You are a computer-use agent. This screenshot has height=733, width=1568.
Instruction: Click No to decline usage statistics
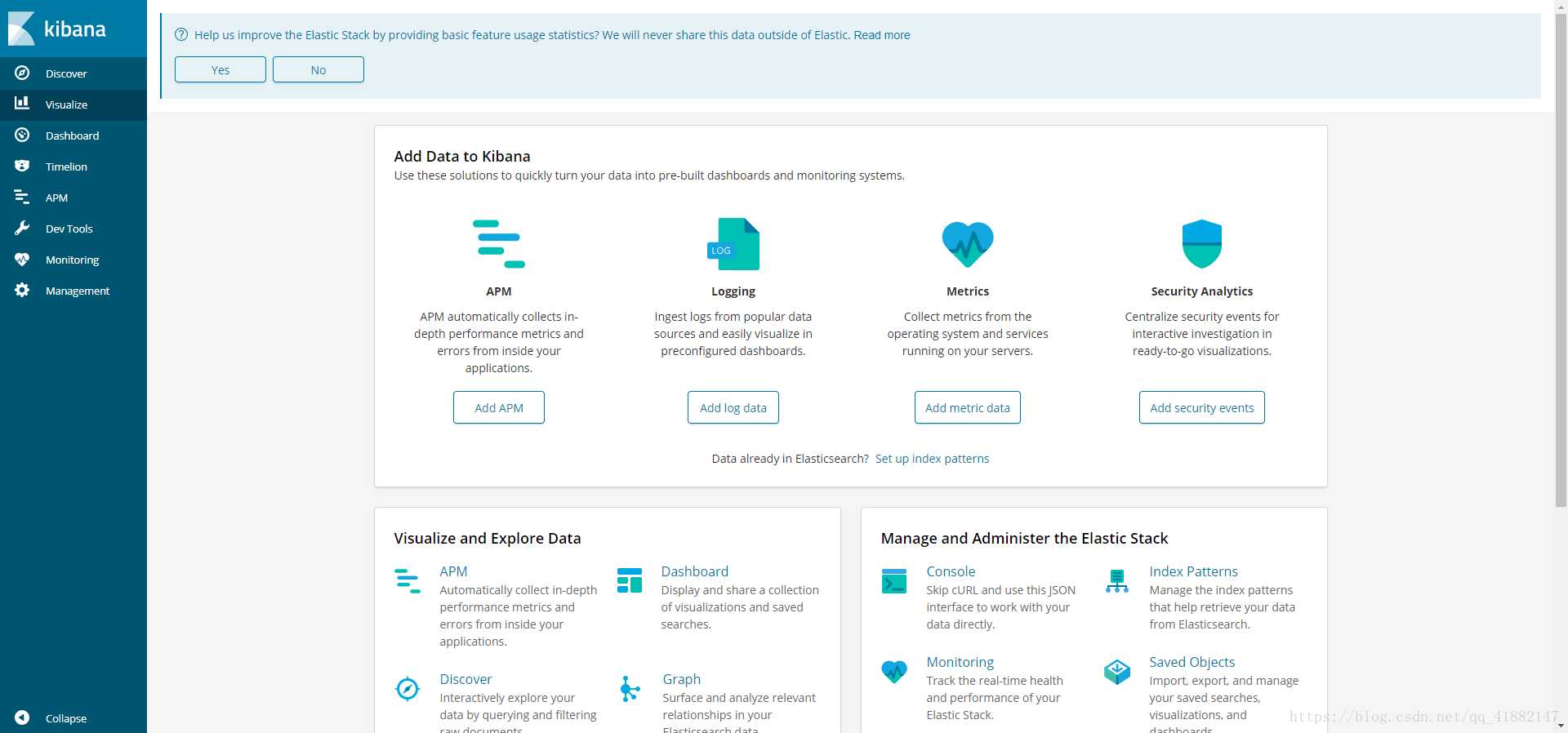click(318, 69)
